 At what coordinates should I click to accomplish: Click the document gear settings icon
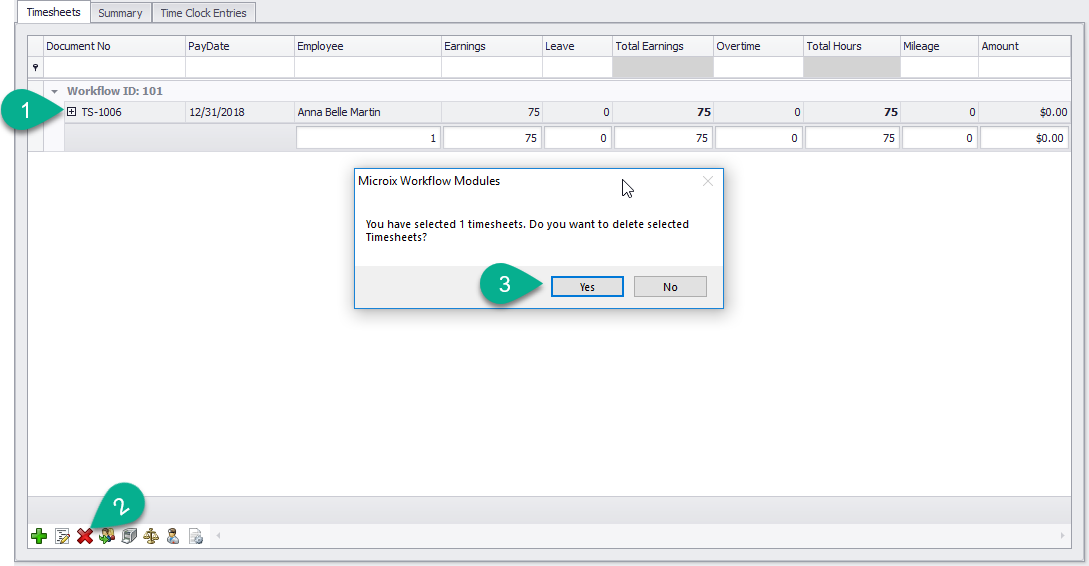point(196,537)
